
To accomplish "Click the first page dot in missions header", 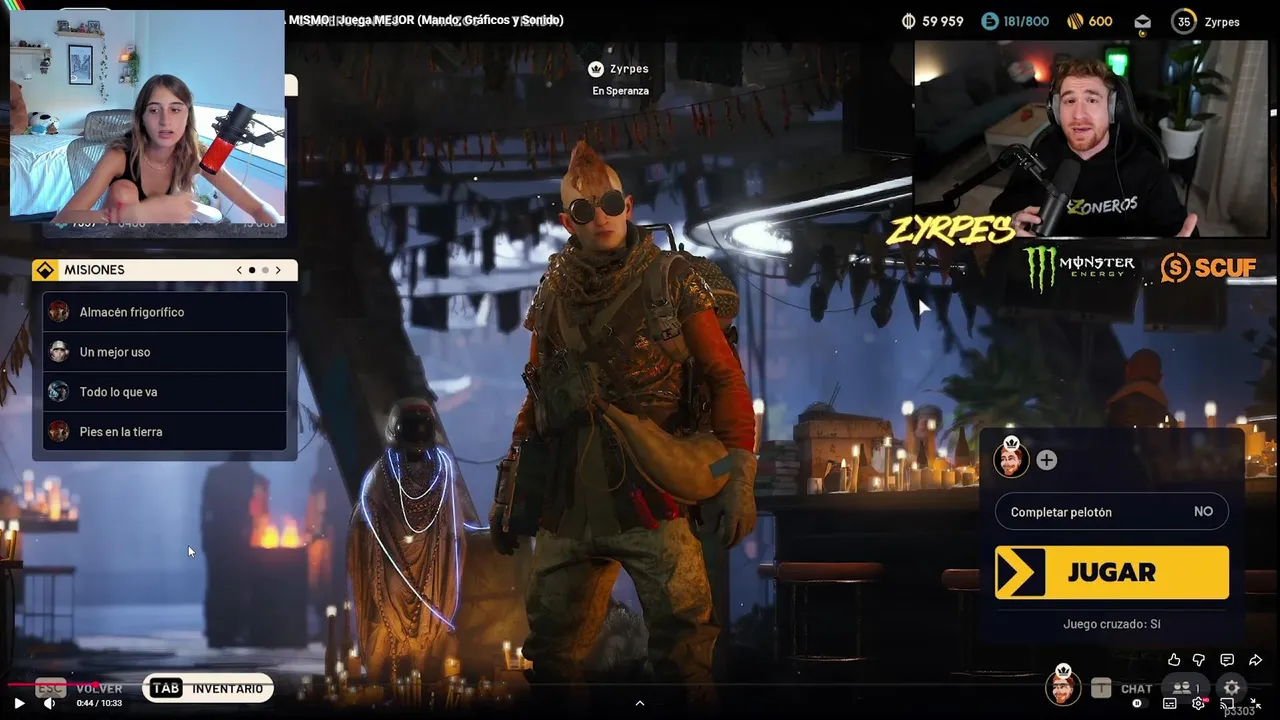I will click(x=252, y=270).
